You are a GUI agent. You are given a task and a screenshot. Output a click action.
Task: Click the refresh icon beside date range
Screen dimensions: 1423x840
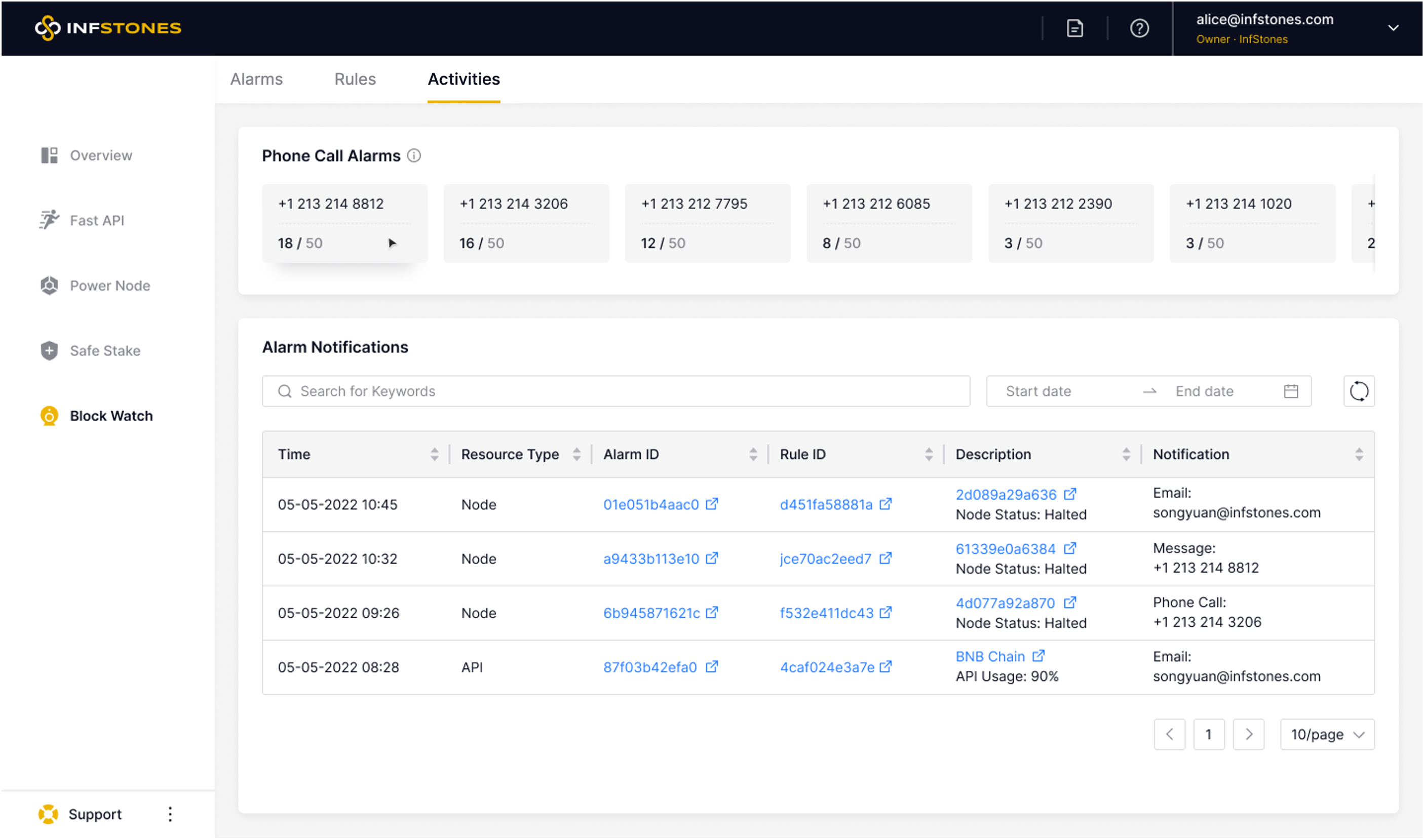coord(1359,391)
